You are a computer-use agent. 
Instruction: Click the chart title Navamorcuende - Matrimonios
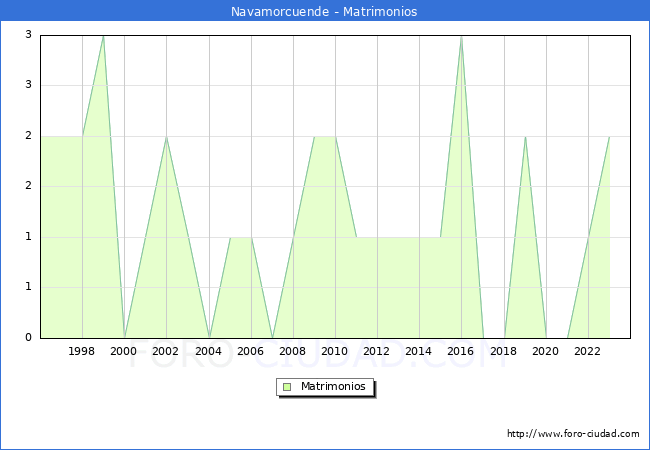pos(324,11)
